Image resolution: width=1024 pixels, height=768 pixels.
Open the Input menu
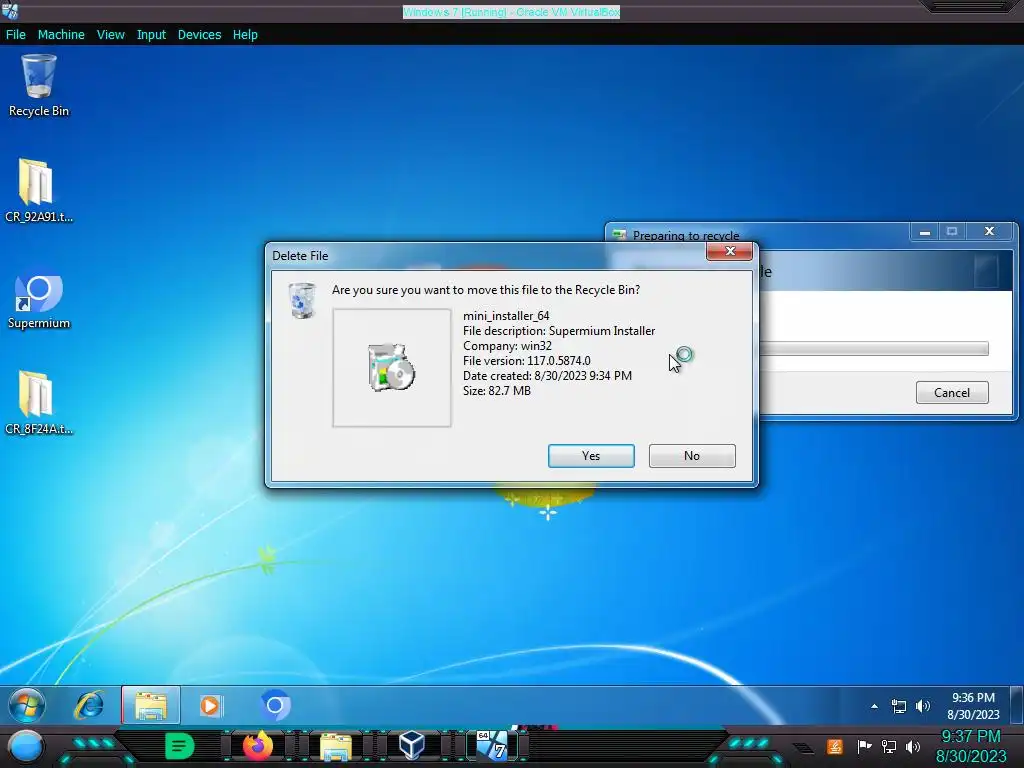[x=151, y=35]
